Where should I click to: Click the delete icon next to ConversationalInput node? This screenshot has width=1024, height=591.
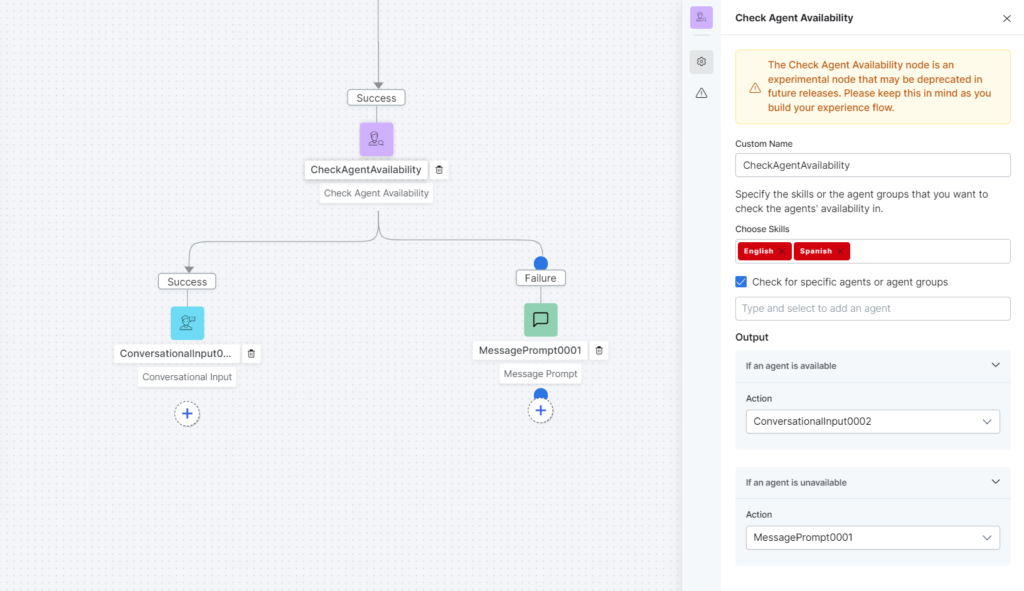coord(251,353)
